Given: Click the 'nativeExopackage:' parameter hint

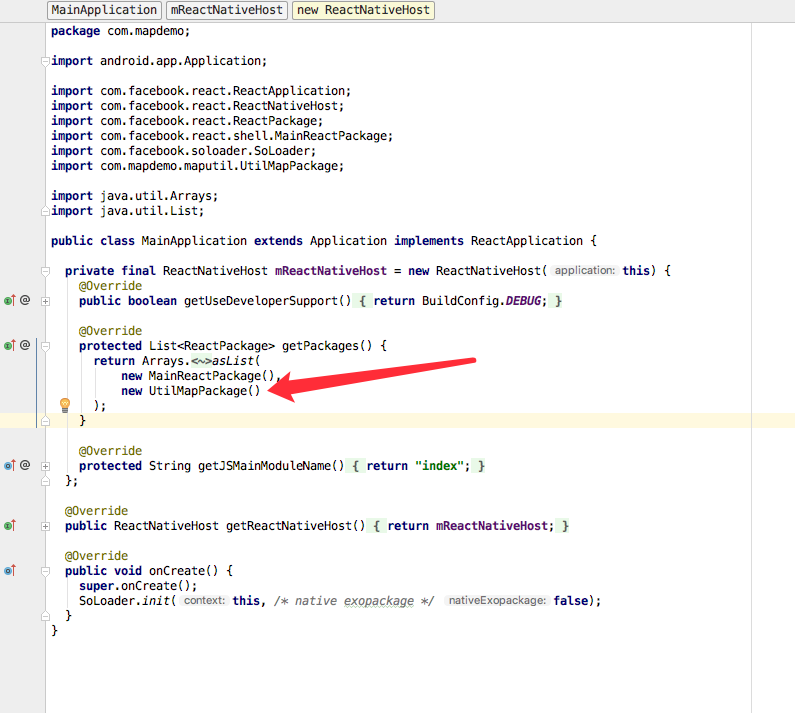Looking at the screenshot, I should [497, 600].
